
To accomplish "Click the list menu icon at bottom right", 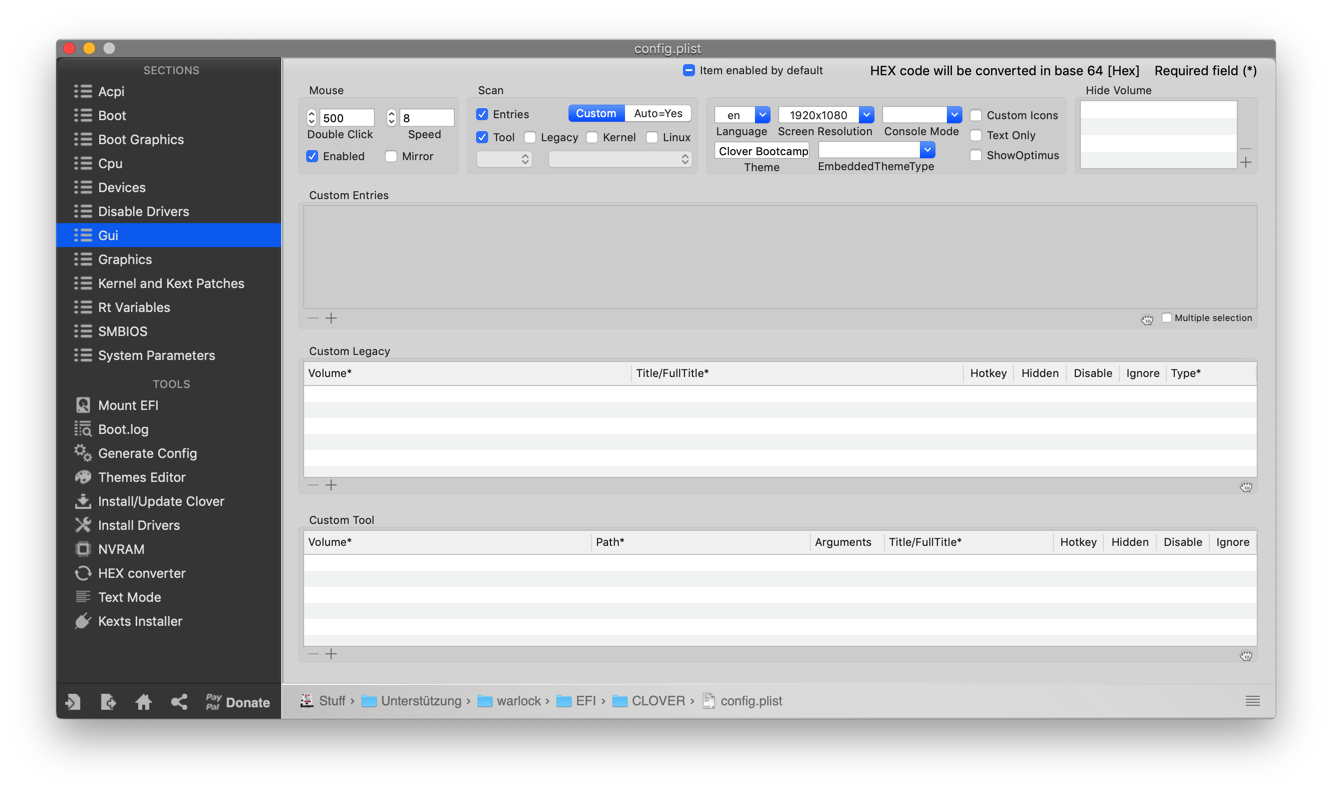I will (x=1252, y=701).
